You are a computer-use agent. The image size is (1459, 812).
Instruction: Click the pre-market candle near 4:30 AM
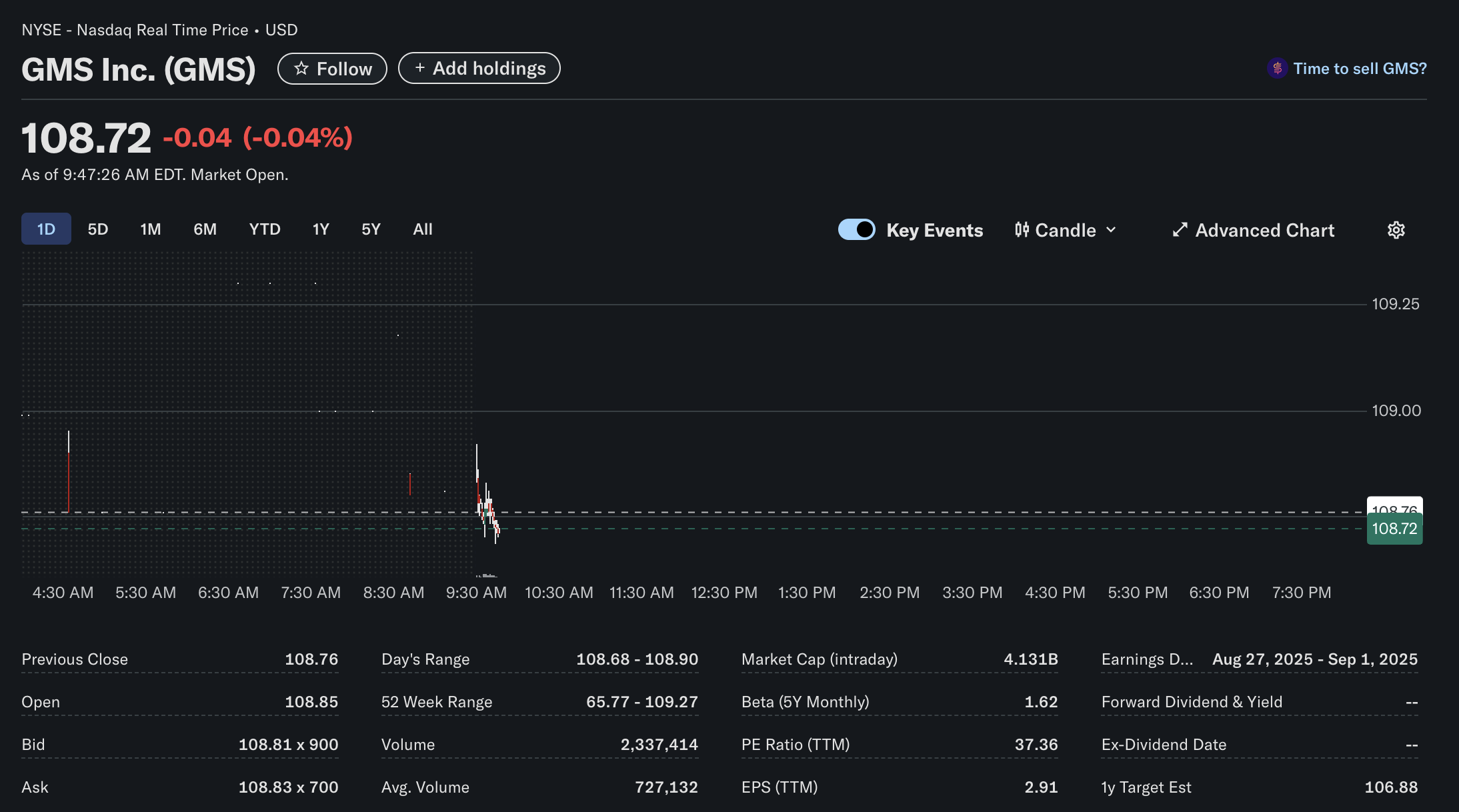[69, 472]
